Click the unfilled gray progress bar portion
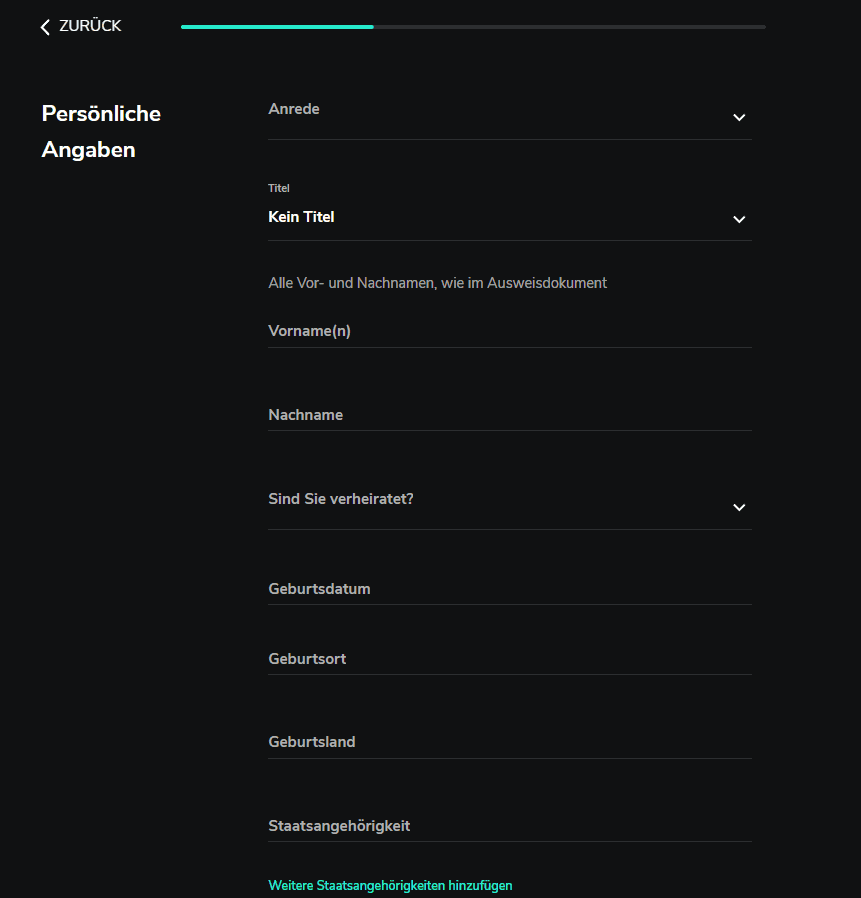Screen dimensions: 861x898 [569, 27]
